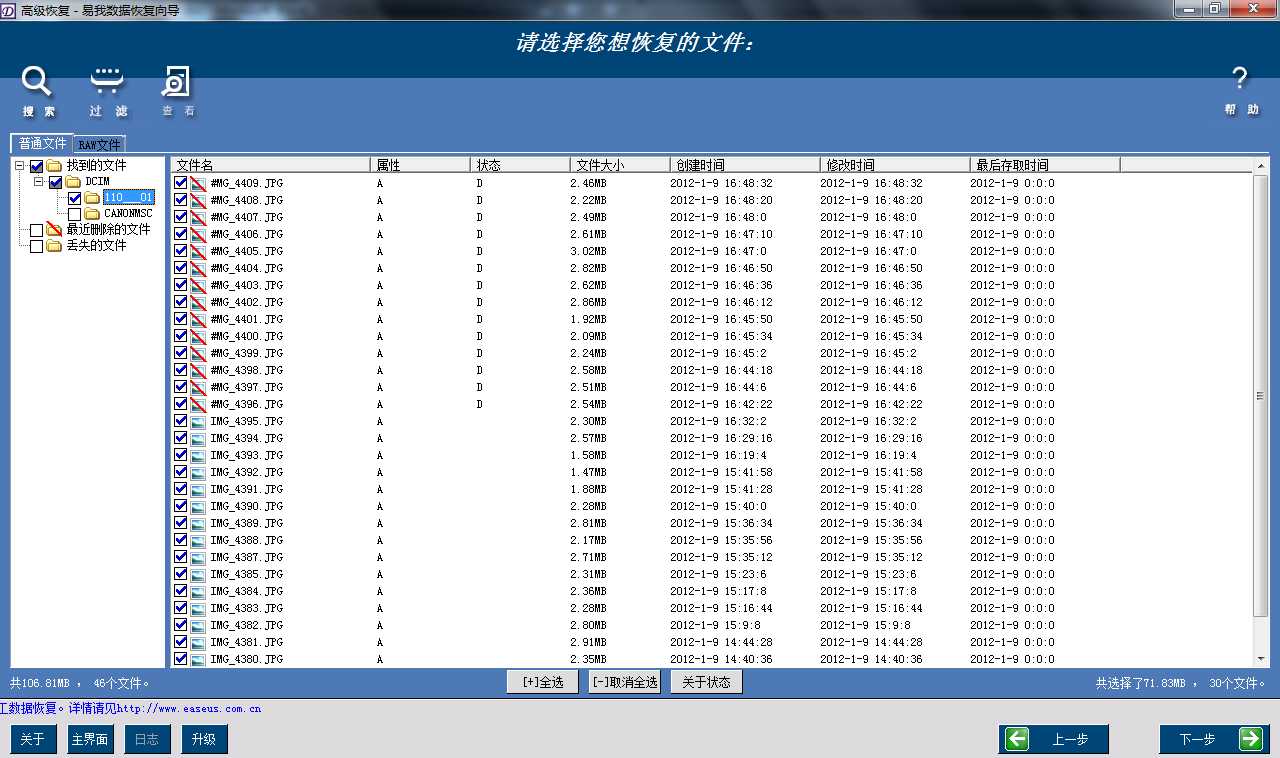
Task: Collapse the 找到的文件 tree node
Action: (x=20, y=166)
